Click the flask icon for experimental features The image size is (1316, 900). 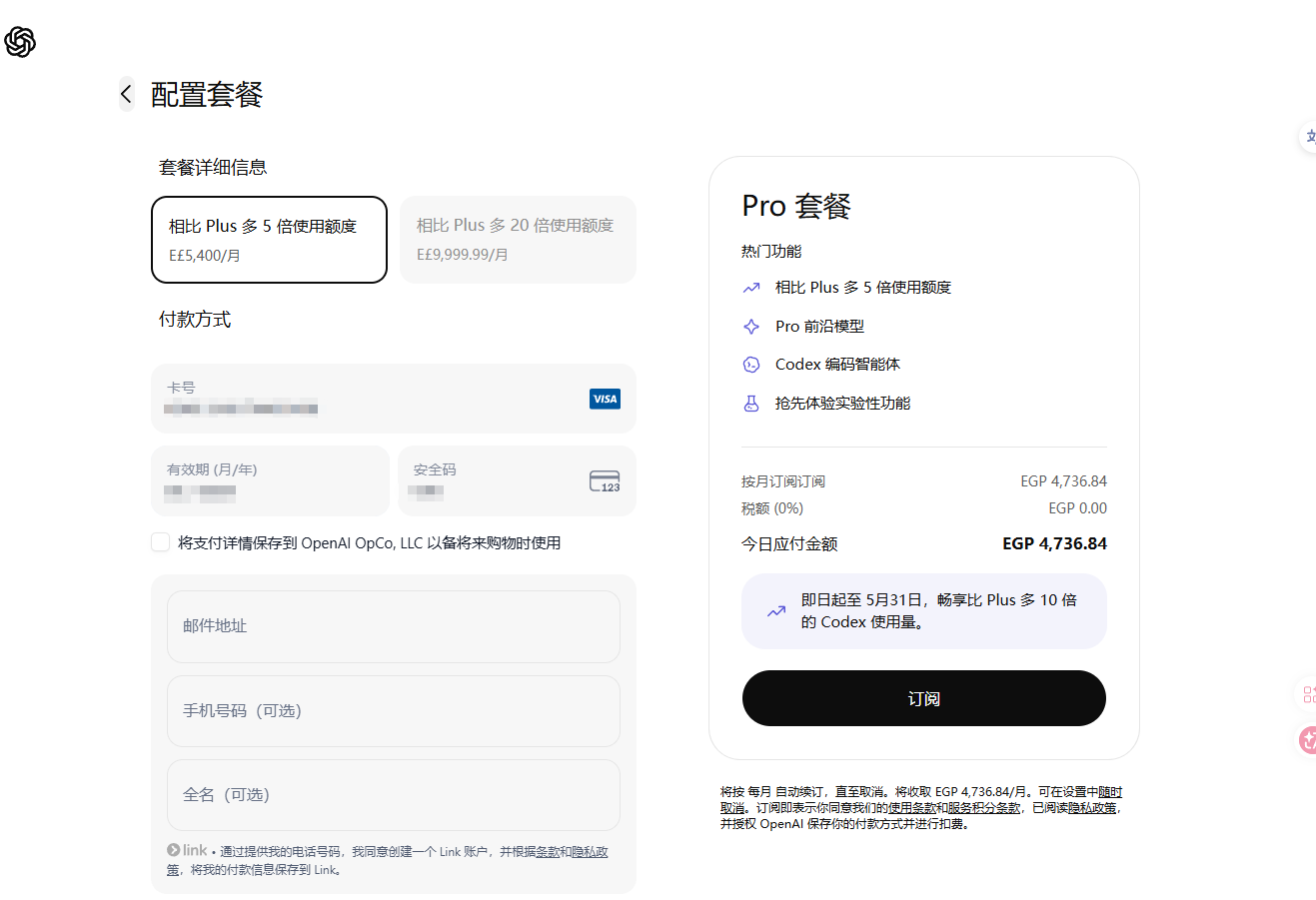pyautogui.click(x=751, y=404)
